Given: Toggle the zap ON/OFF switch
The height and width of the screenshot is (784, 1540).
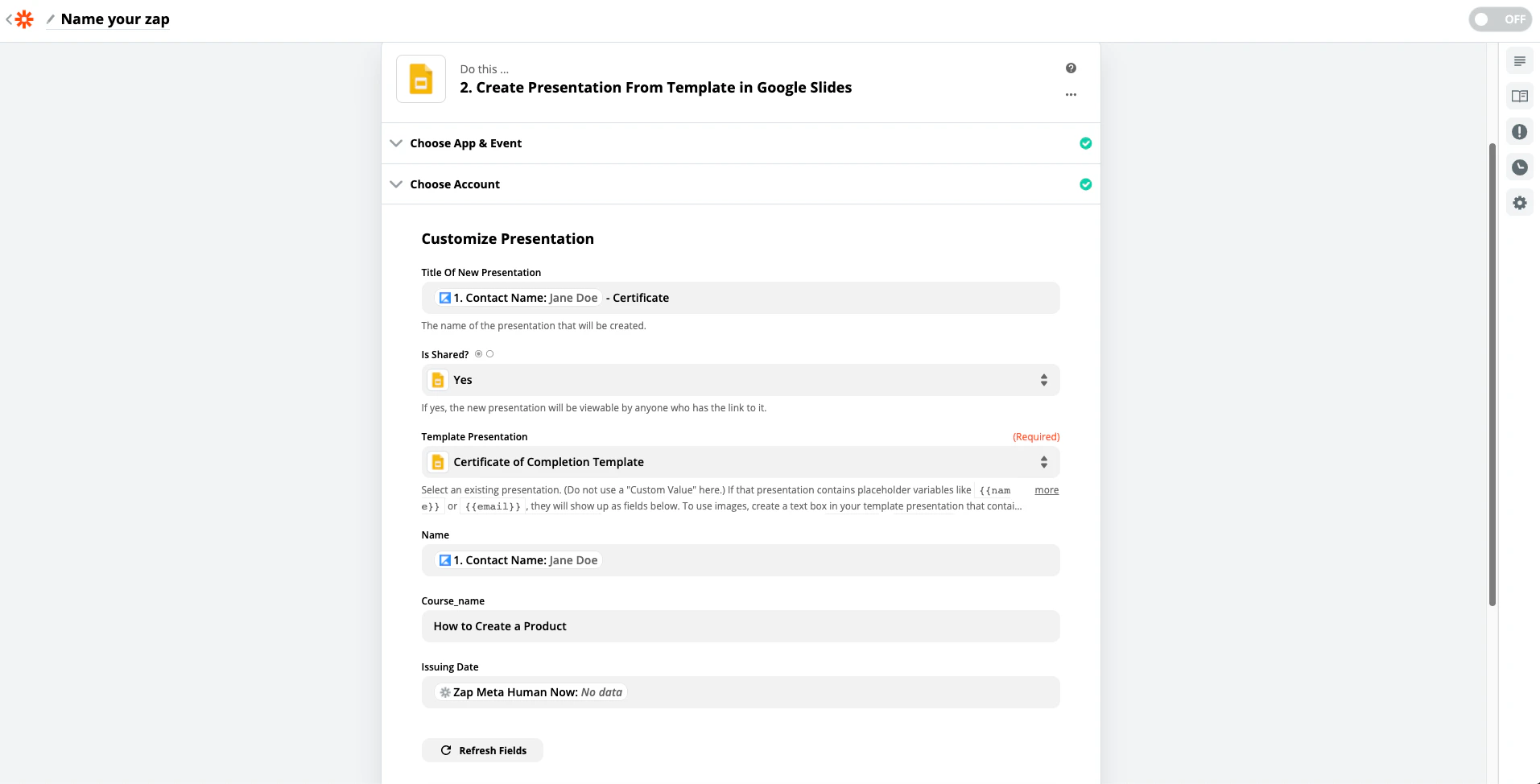Looking at the screenshot, I should click(x=1500, y=19).
